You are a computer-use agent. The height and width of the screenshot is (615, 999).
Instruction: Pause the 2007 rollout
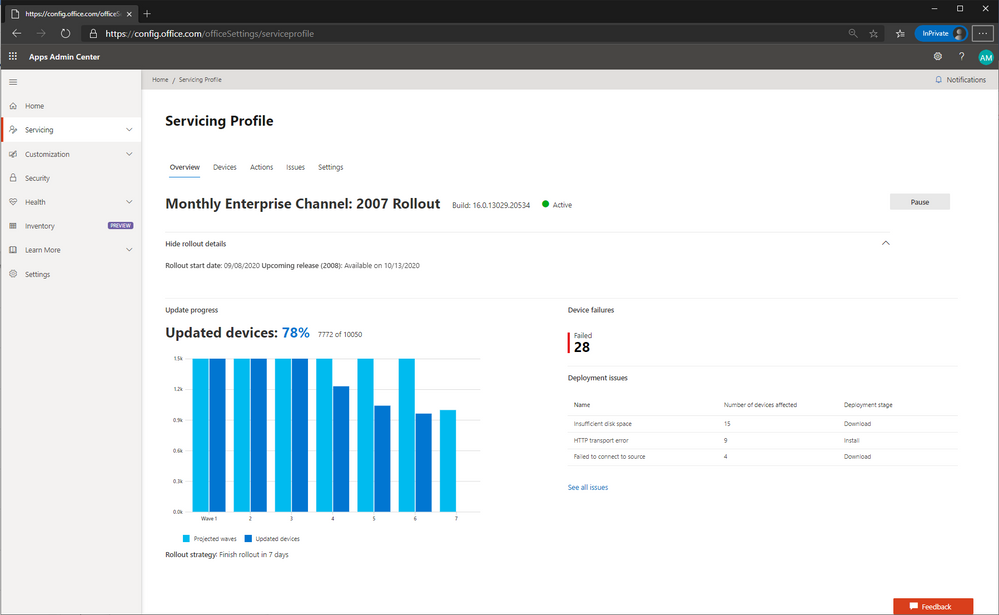(x=919, y=202)
